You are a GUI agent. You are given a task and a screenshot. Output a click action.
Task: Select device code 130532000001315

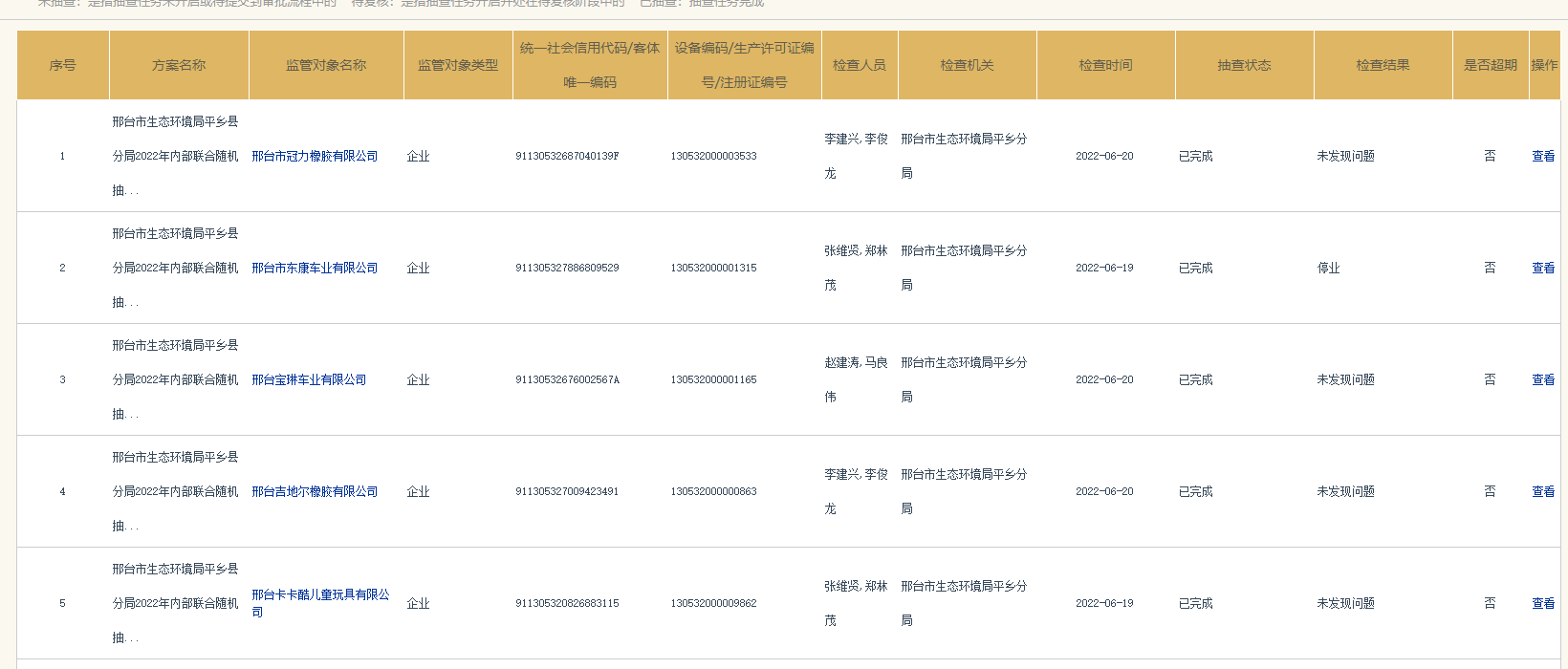tap(713, 268)
